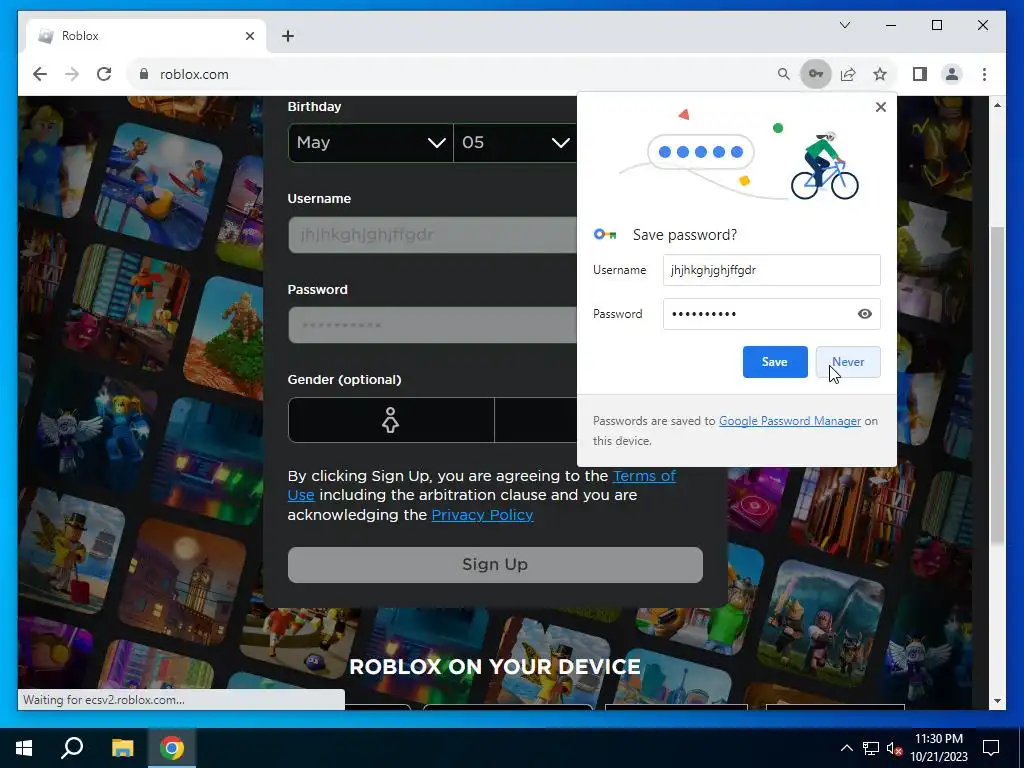This screenshot has width=1024, height=768.
Task: Share this page icon
Action: 848,74
